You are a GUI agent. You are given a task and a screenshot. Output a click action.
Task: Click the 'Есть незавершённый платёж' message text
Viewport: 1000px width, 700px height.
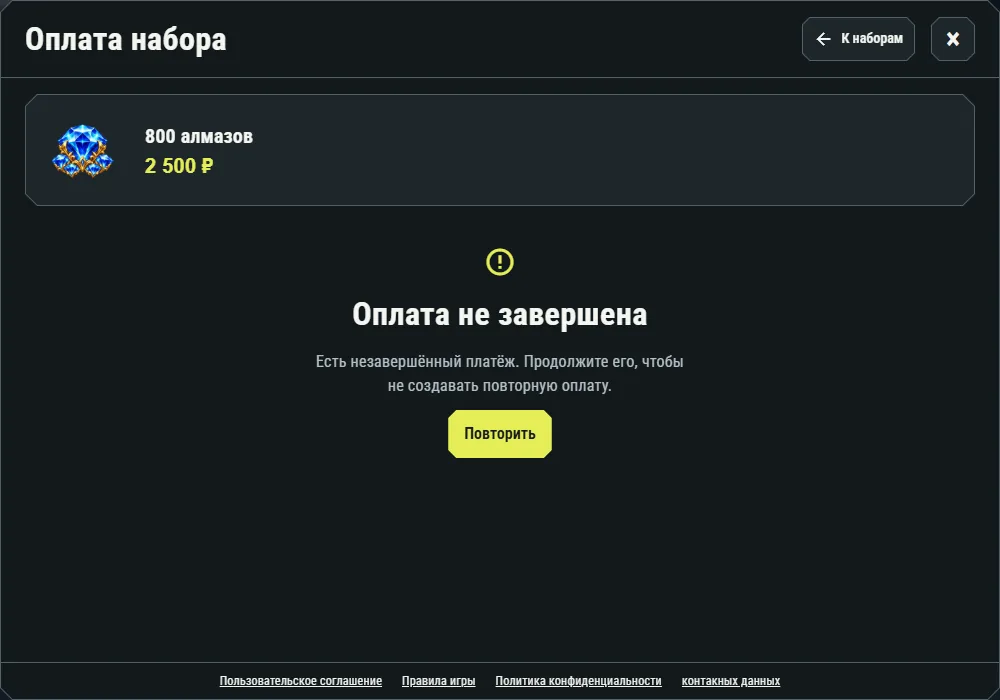pos(499,374)
